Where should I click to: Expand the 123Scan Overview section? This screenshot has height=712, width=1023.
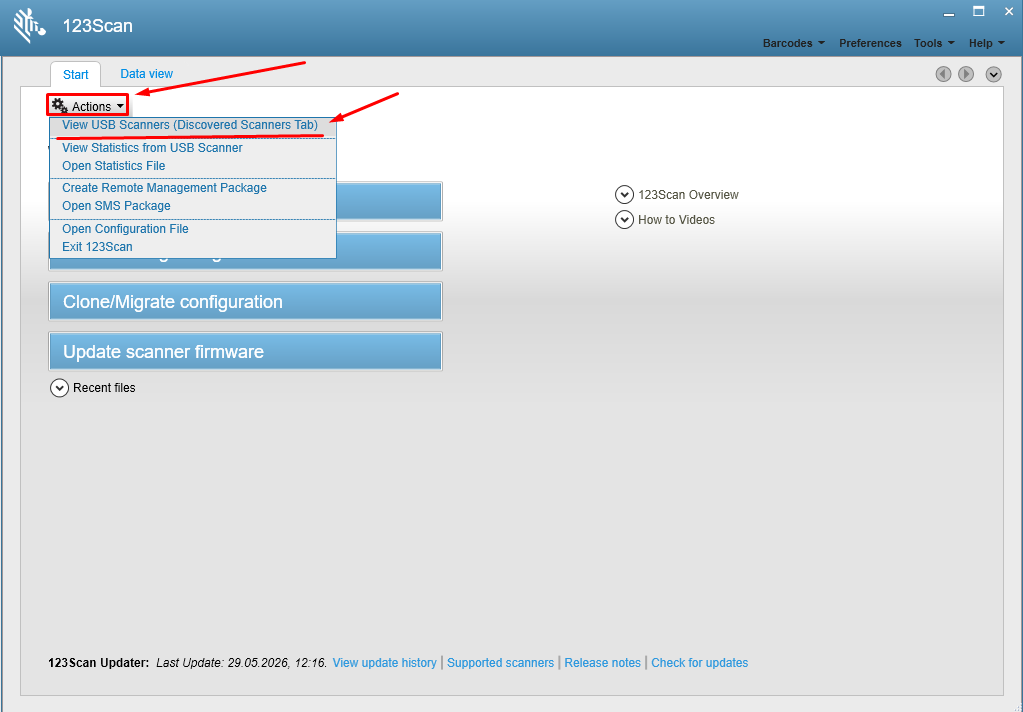[x=624, y=194]
